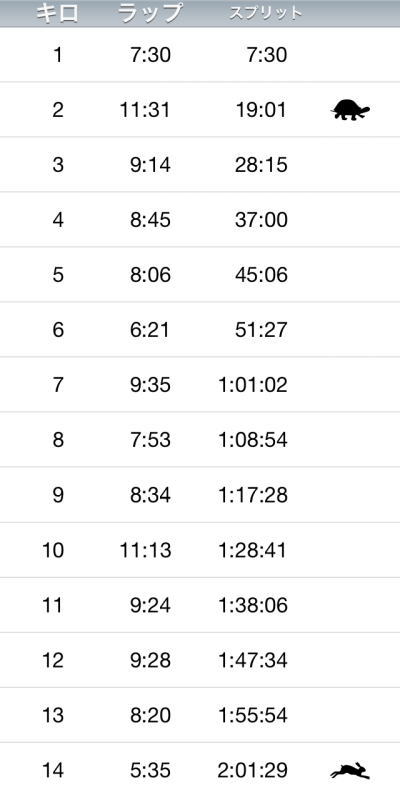Select the スプリット column header
The height and width of the screenshot is (795, 400).
(x=266, y=13)
